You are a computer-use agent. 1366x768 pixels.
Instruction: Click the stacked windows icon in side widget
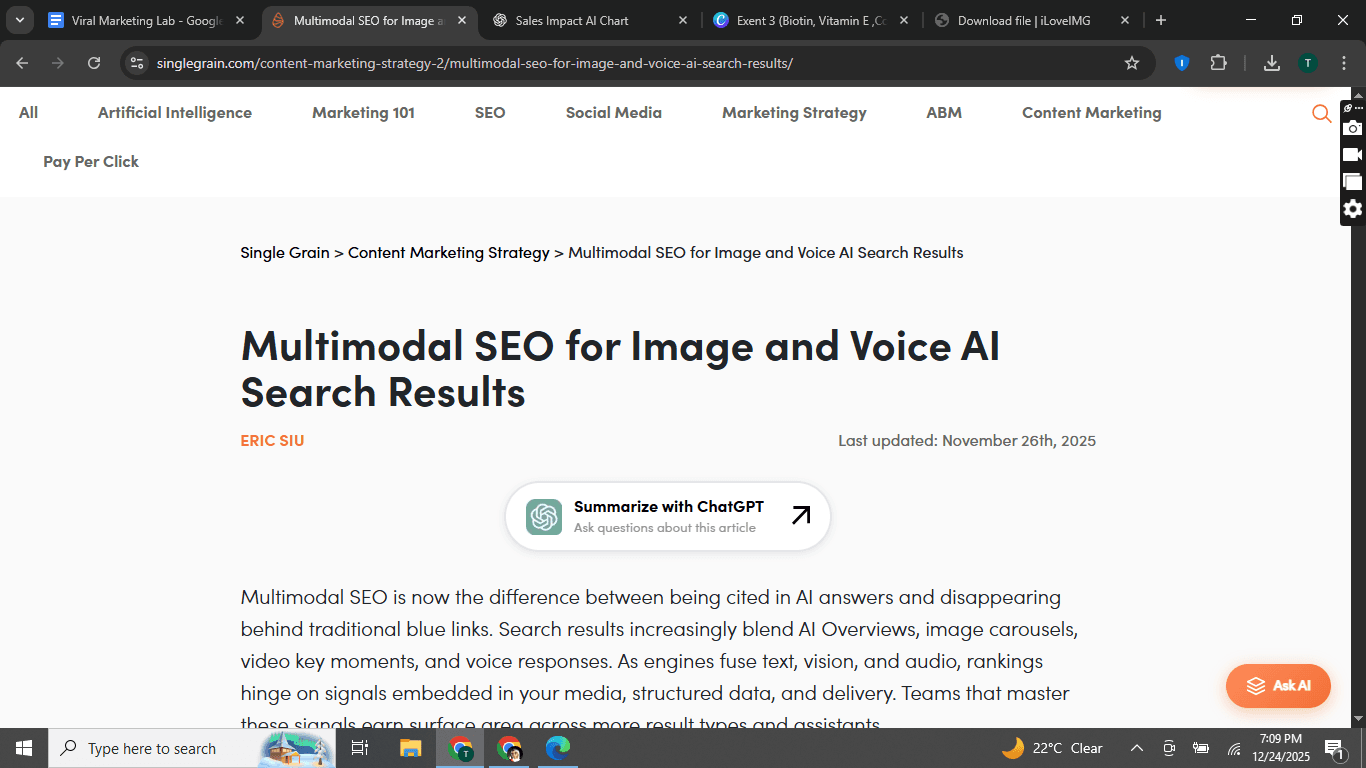pos(1352,182)
